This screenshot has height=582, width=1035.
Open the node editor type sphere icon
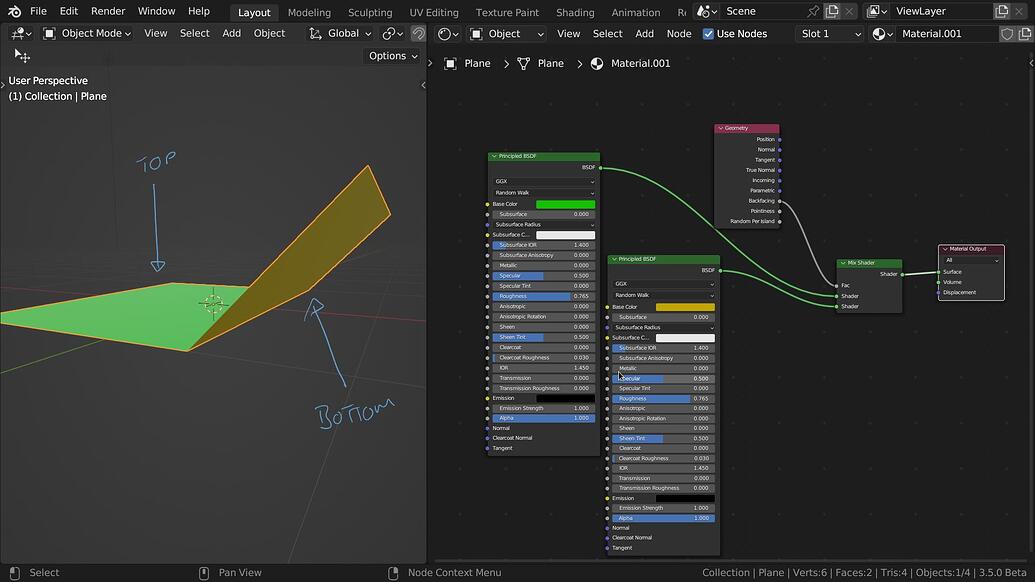coord(448,33)
